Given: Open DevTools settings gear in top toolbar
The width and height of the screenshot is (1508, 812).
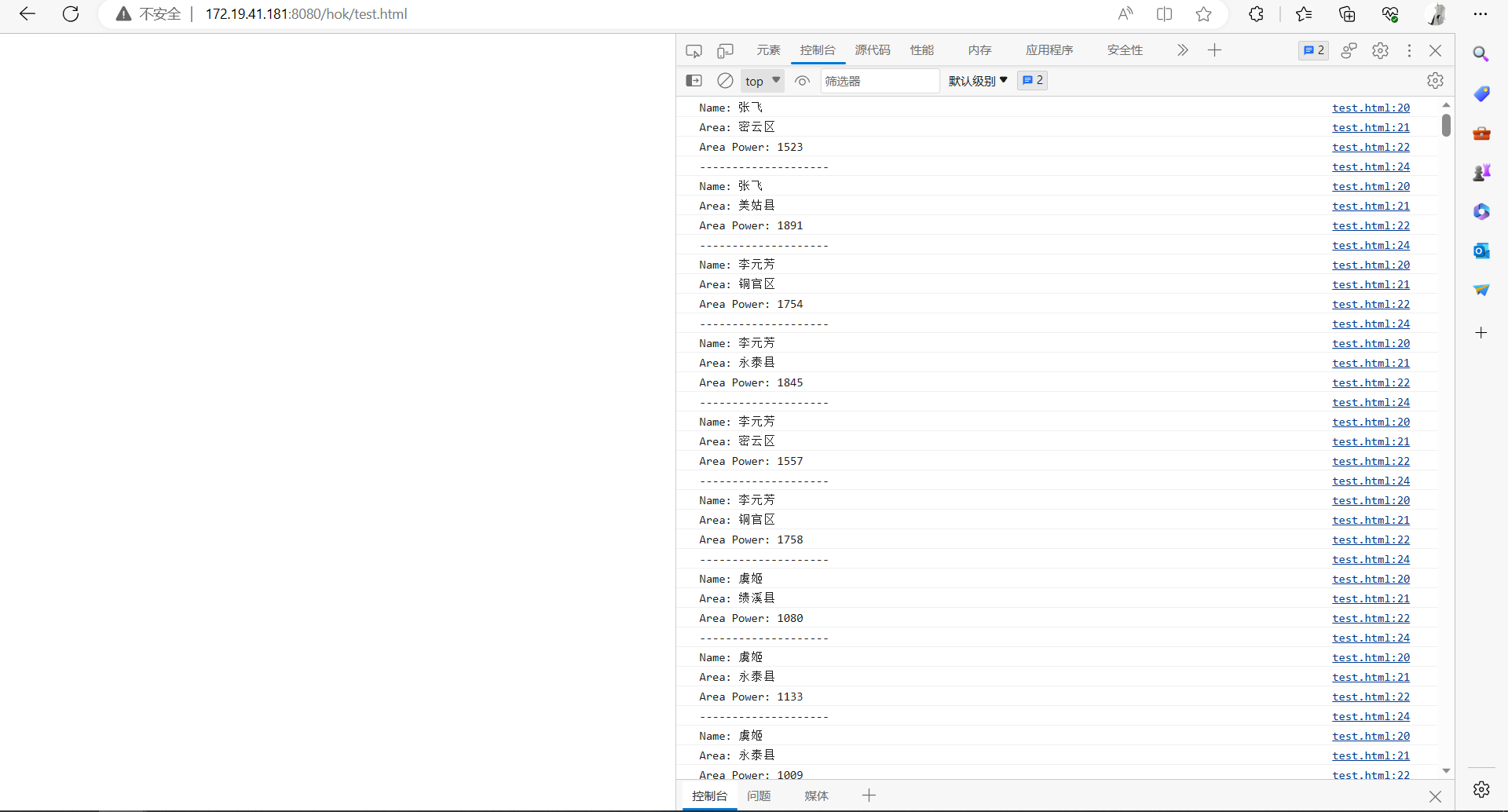Looking at the screenshot, I should pos(1380,51).
